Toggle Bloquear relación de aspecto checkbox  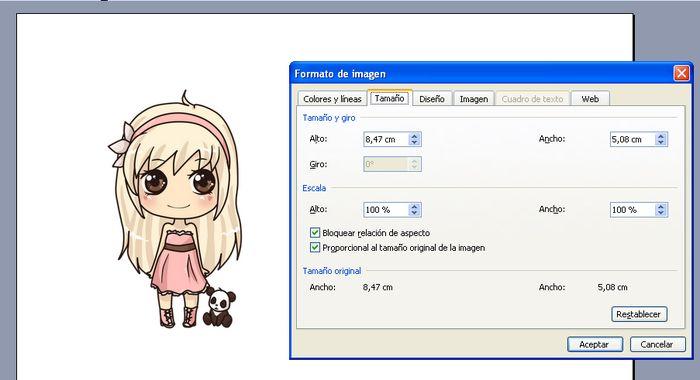315,233
